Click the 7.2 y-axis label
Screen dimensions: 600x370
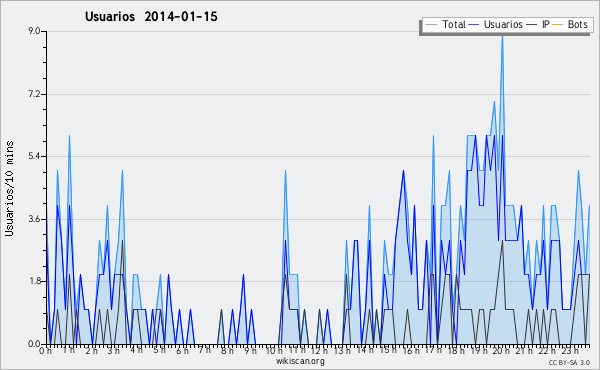click(x=34, y=94)
